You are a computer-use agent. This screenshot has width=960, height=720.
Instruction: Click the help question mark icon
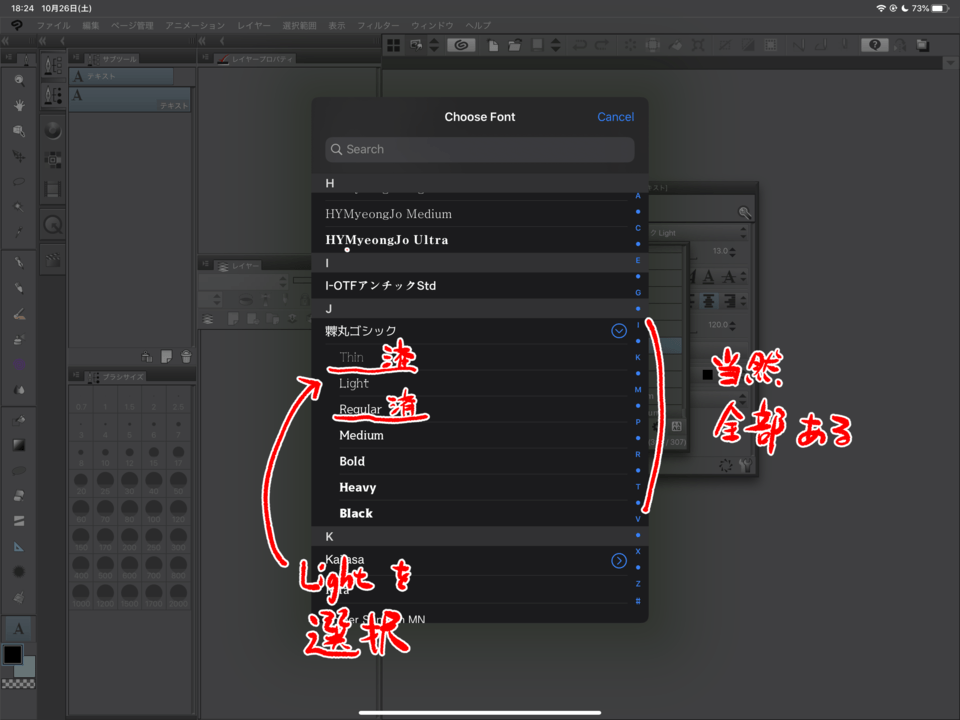(x=875, y=45)
